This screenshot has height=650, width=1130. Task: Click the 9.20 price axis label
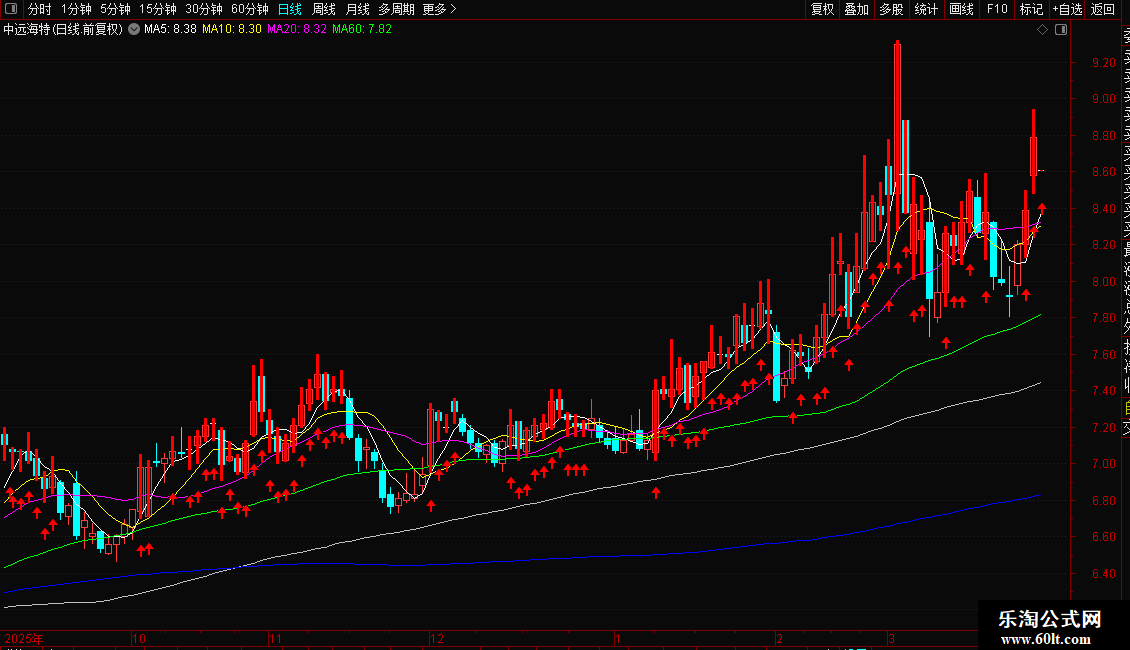click(x=1103, y=63)
